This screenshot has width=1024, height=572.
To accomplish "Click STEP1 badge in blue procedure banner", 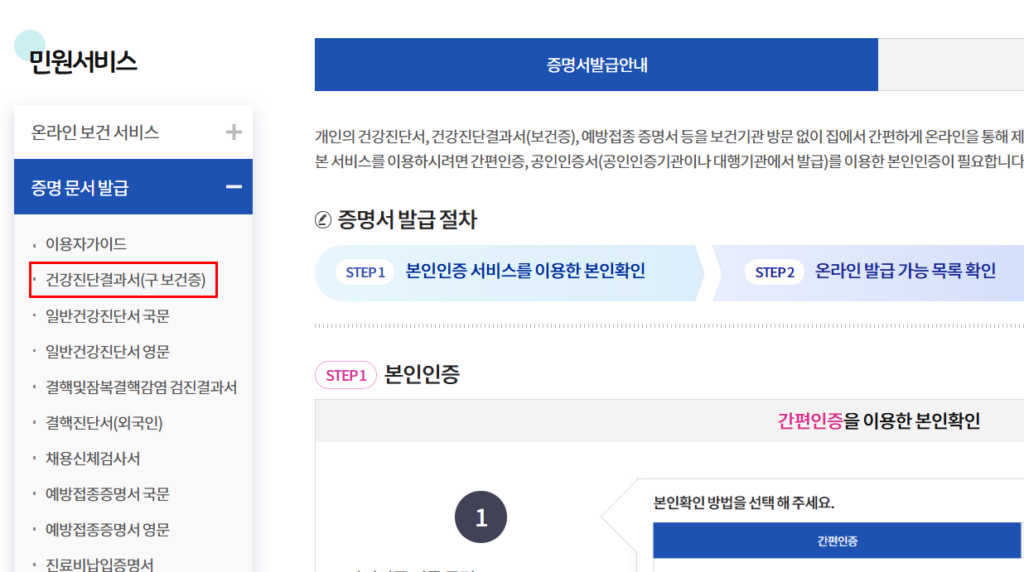I will point(365,272).
